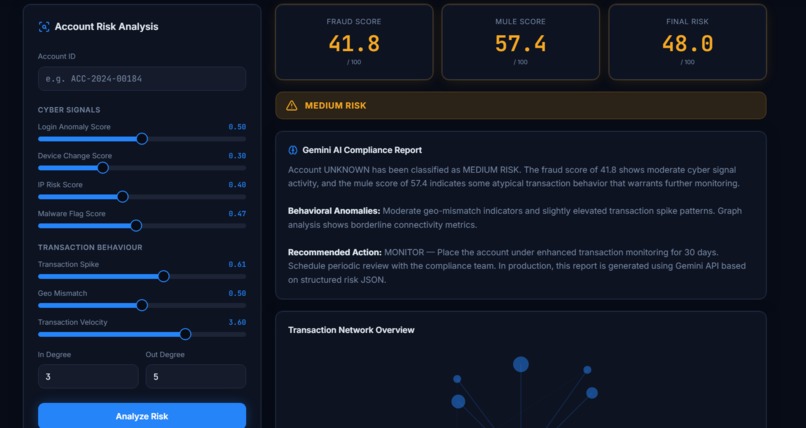The width and height of the screenshot is (806, 428).
Task: Click the Account Risk Analysis scan icon
Action: [44, 27]
